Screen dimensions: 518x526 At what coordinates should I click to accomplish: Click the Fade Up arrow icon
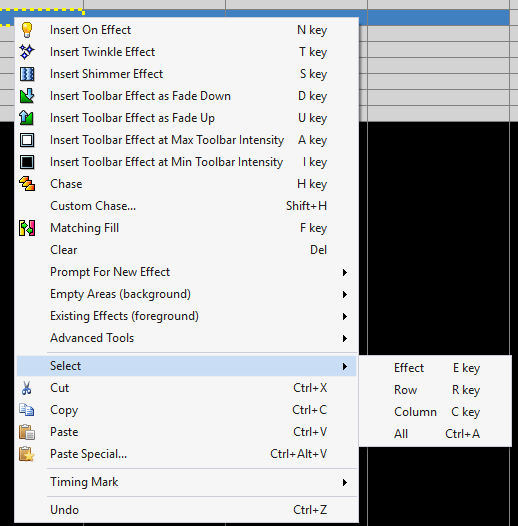tap(27, 118)
